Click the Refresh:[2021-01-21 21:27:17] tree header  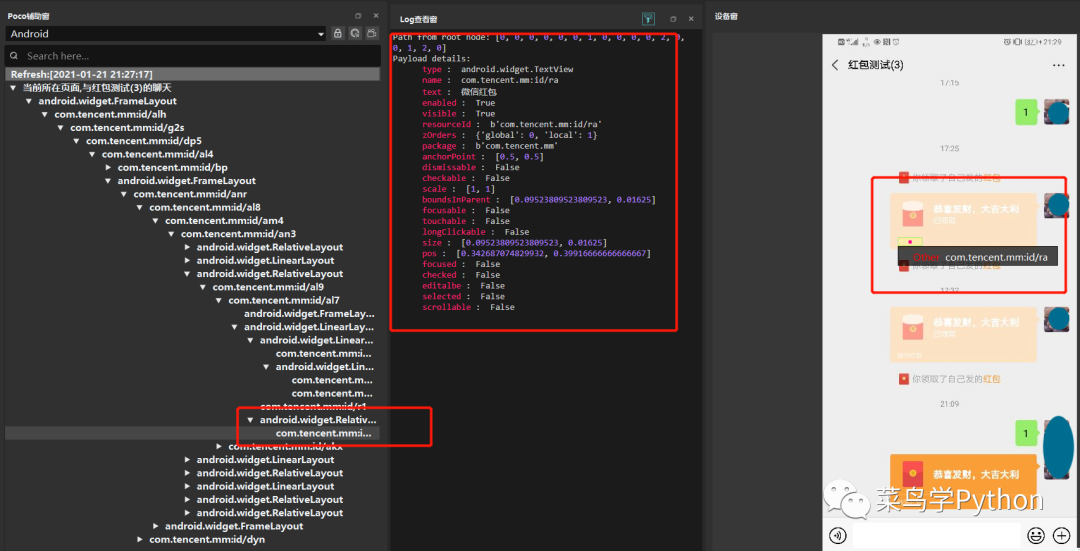[x=193, y=74]
